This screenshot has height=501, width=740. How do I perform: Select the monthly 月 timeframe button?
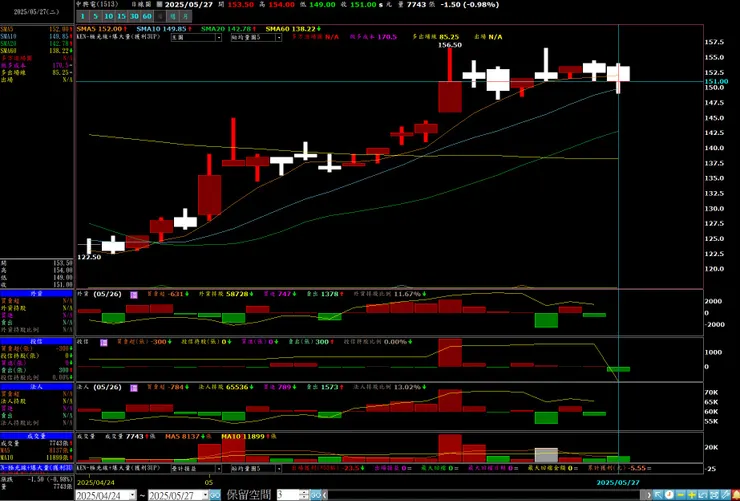pyautogui.click(x=185, y=17)
